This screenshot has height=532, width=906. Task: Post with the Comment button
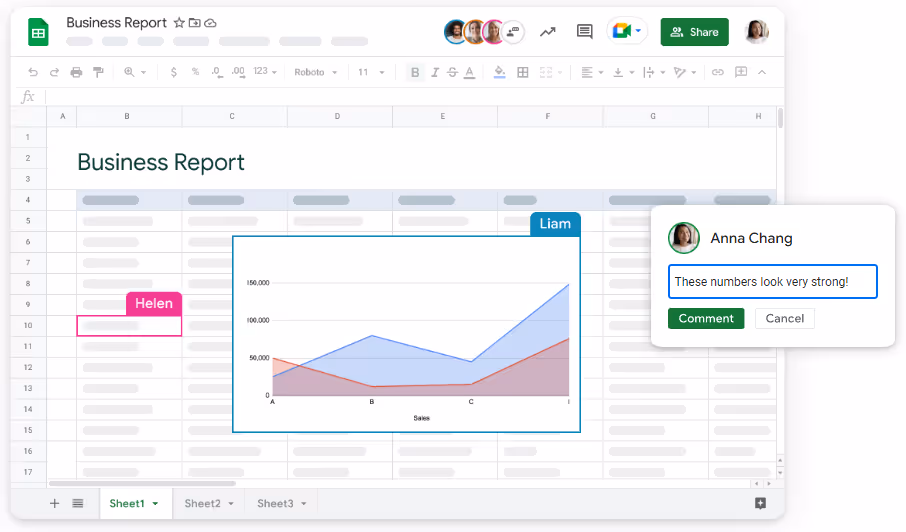click(x=706, y=318)
